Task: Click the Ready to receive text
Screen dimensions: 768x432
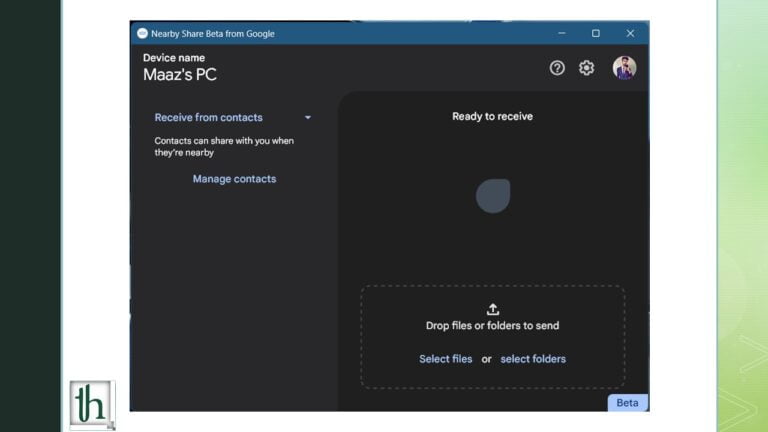Action: tap(492, 117)
